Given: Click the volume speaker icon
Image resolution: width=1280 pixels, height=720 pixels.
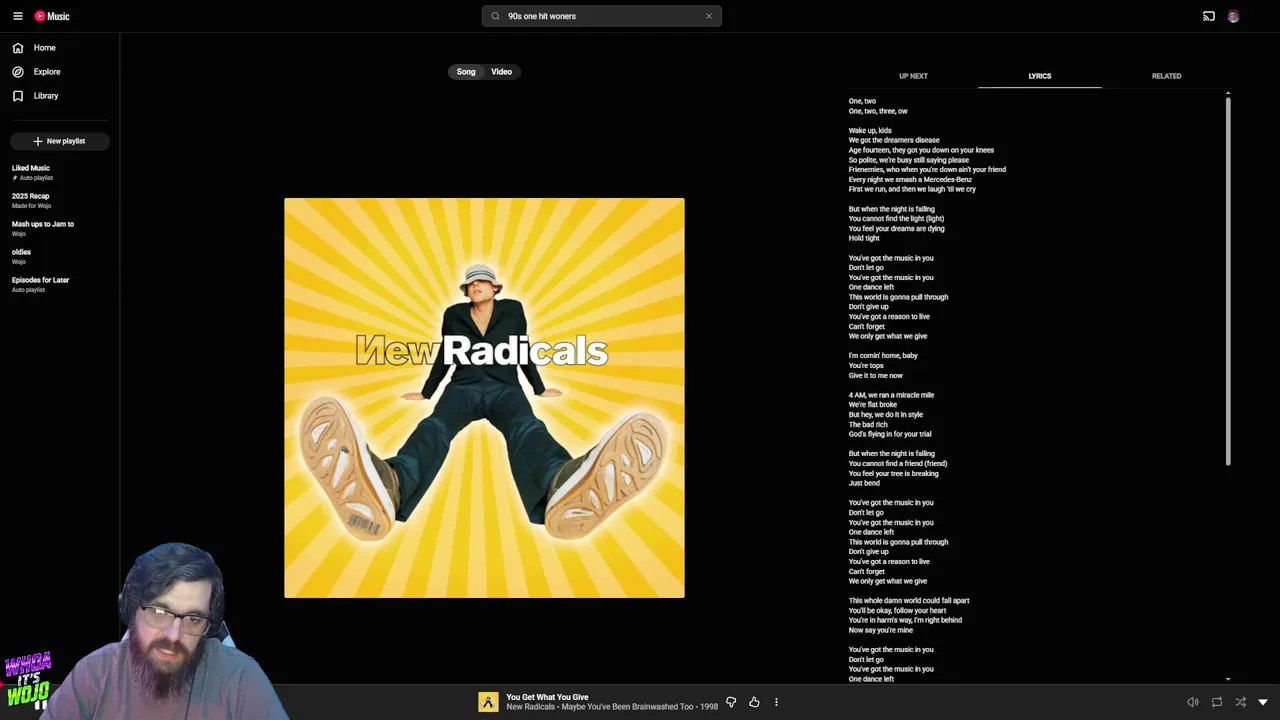Looking at the screenshot, I should click(x=1193, y=702).
